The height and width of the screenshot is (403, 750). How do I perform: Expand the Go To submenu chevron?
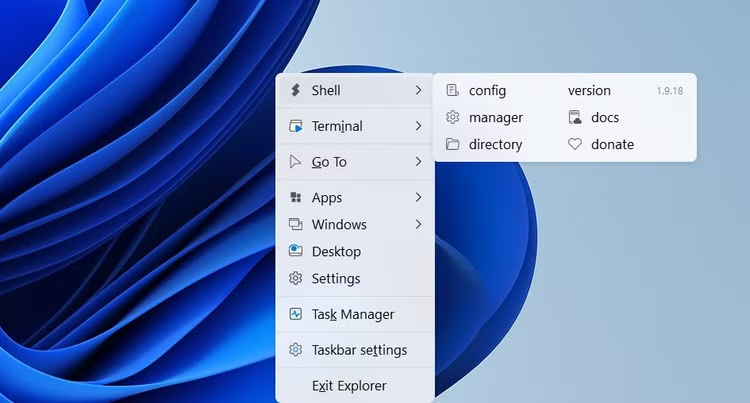(418, 162)
